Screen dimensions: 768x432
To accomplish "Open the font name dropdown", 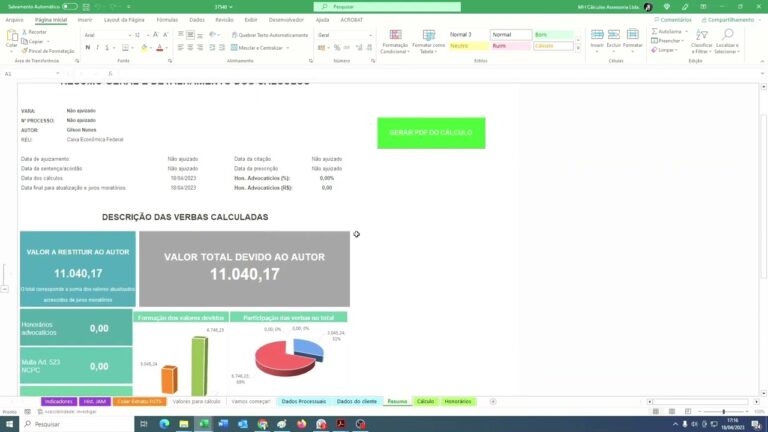I will pos(130,35).
